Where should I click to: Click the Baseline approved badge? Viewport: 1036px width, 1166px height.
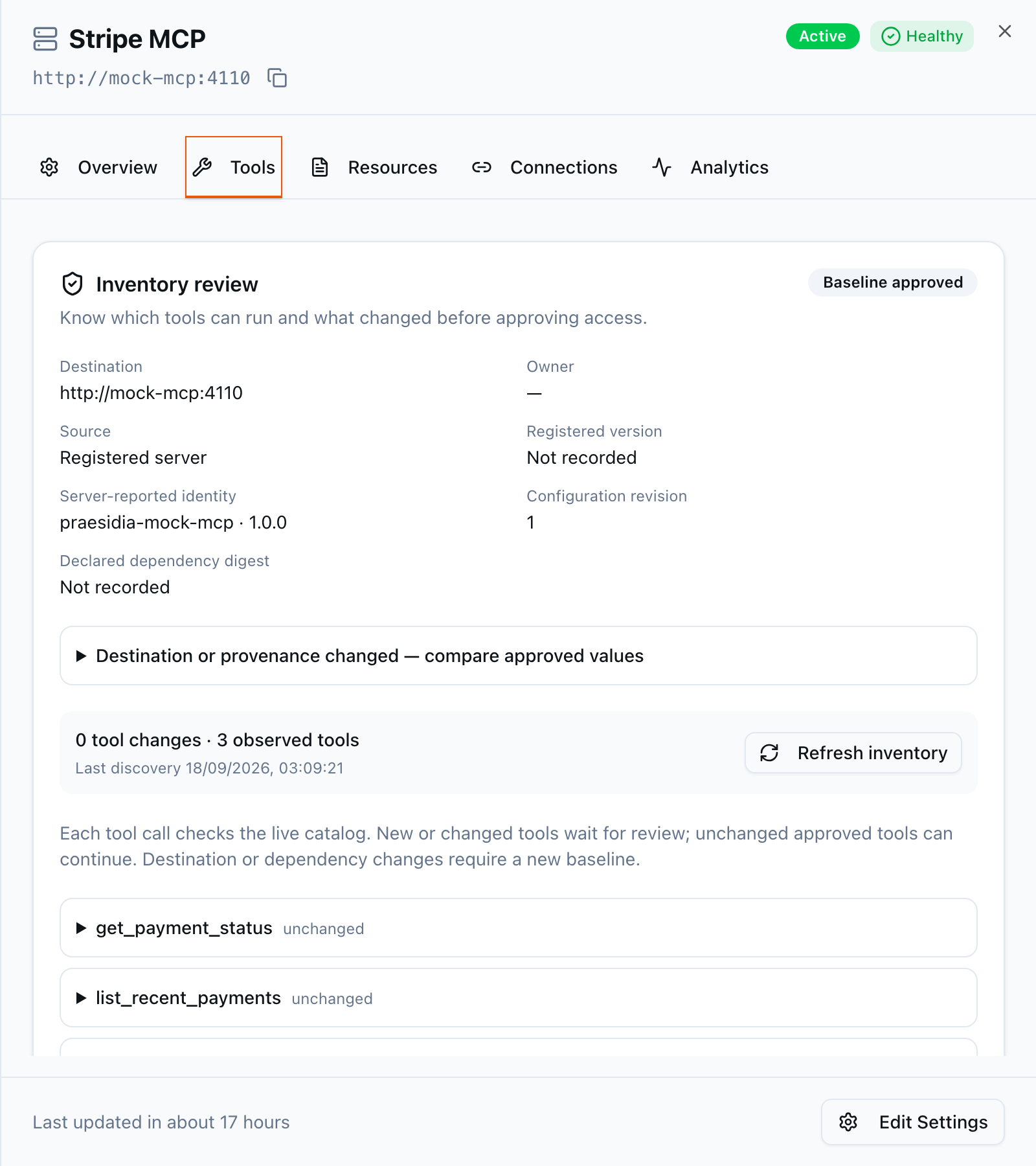(x=893, y=282)
